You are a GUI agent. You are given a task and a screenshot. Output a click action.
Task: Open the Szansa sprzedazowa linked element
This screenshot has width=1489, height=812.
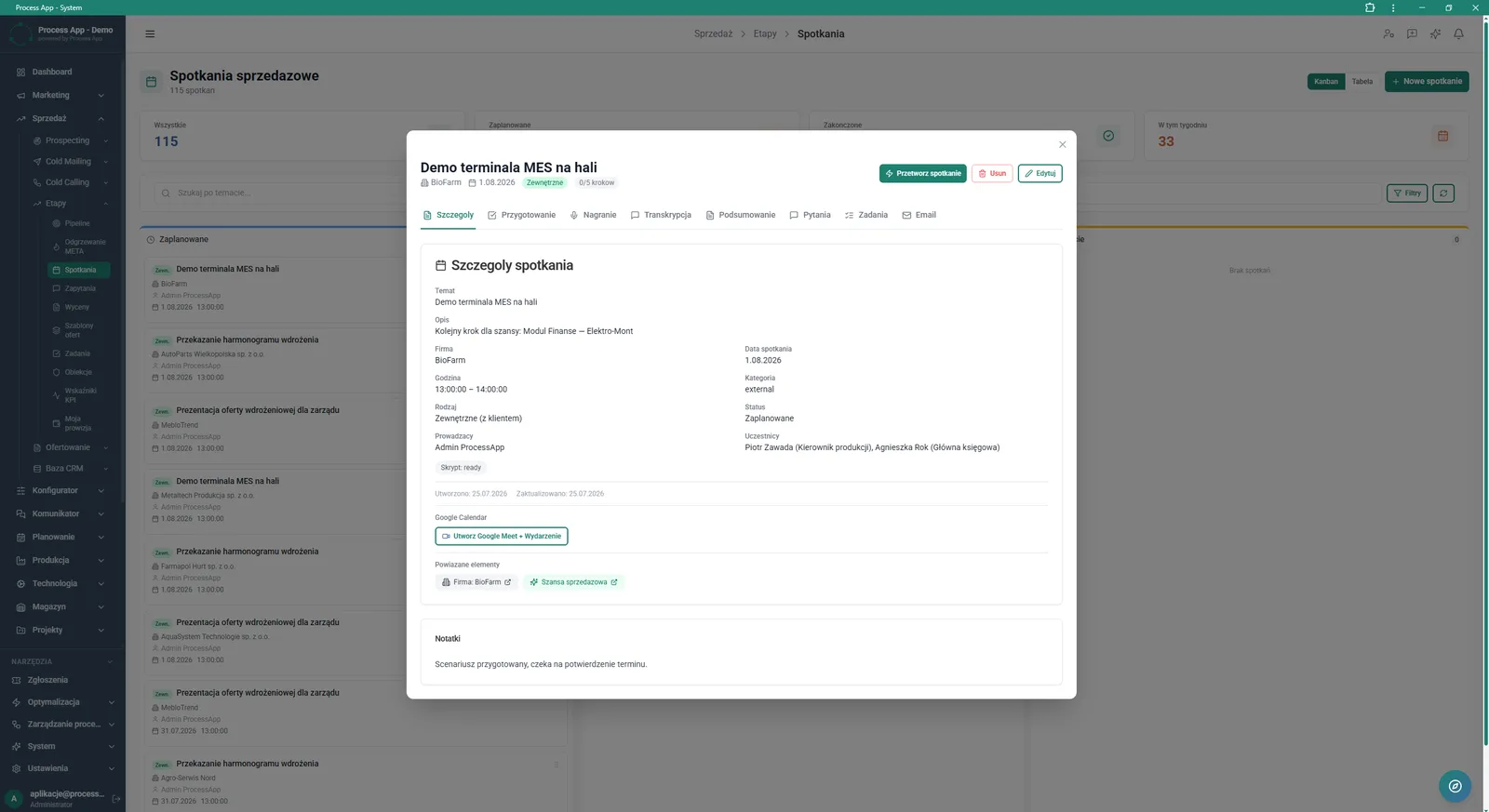point(573,582)
